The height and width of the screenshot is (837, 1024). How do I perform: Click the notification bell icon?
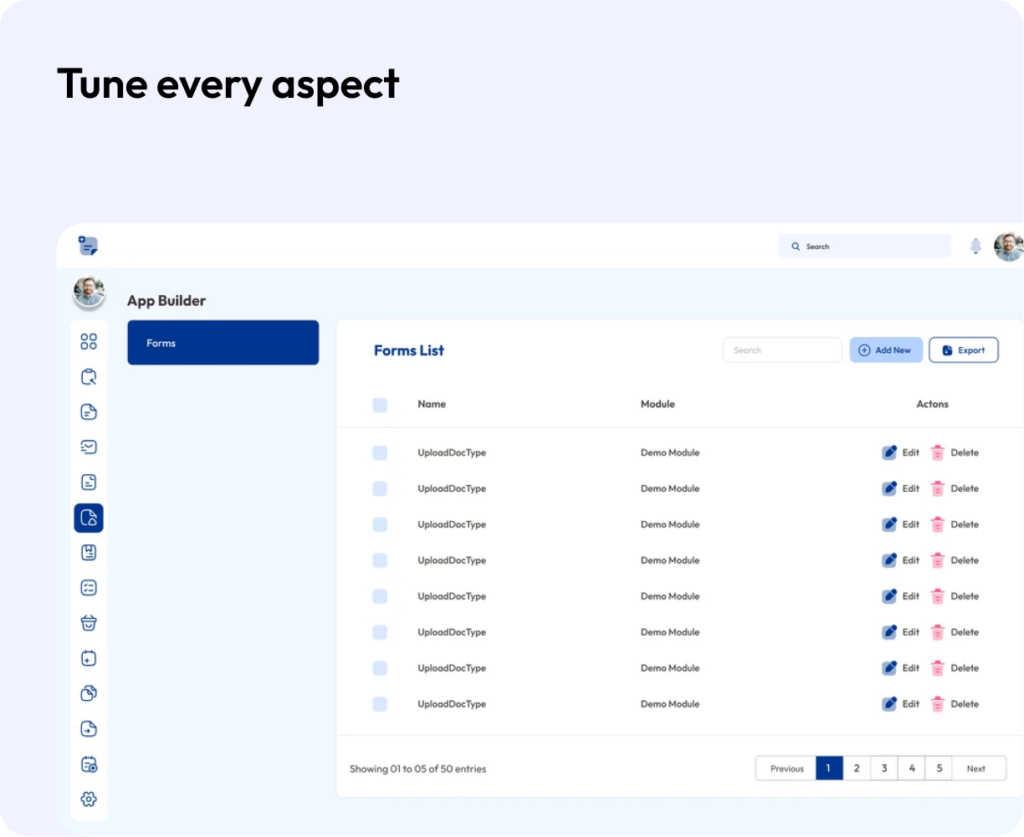coord(975,246)
